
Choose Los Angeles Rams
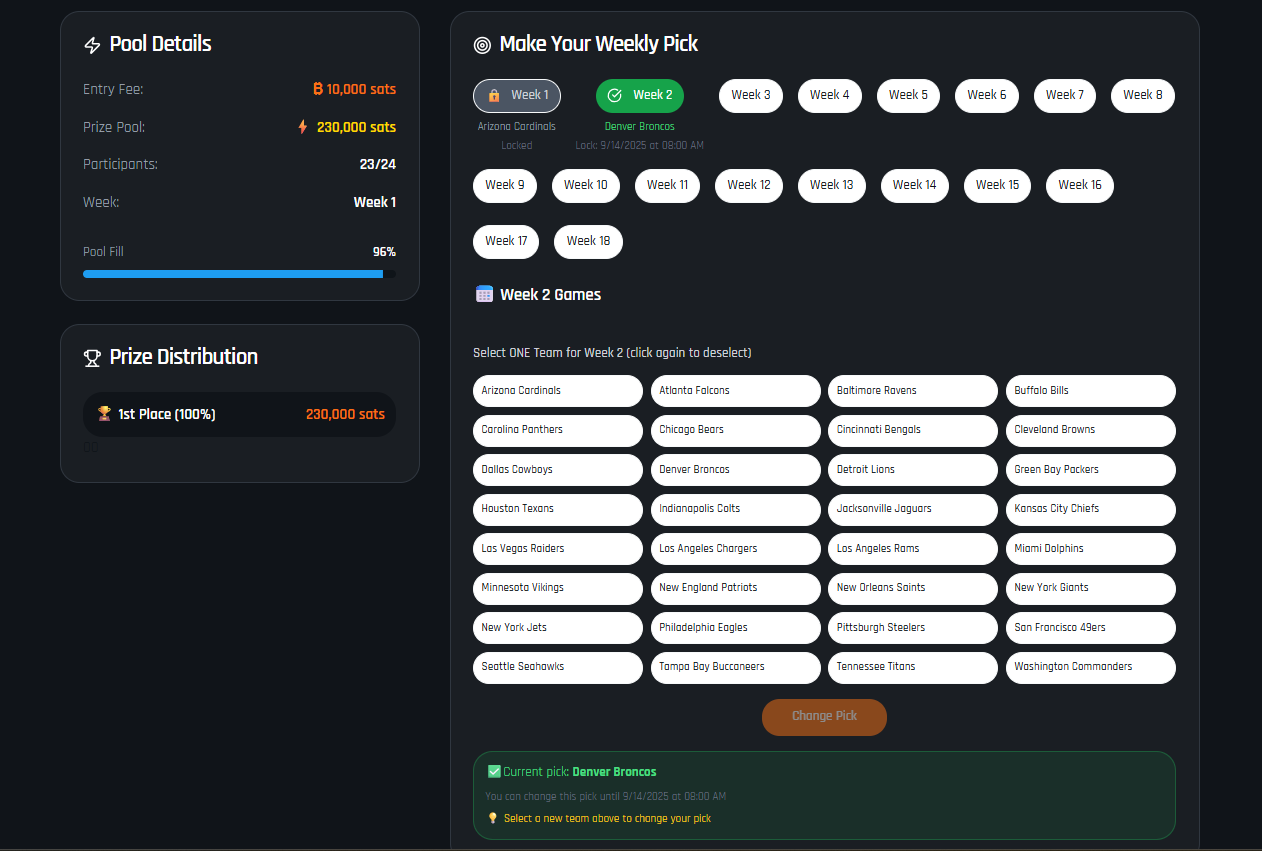913,549
